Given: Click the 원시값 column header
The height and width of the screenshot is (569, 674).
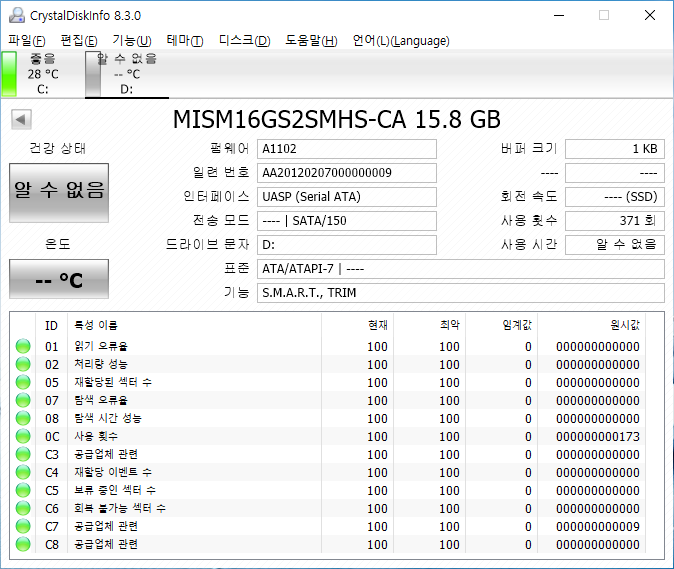Looking at the screenshot, I should click(x=624, y=325).
